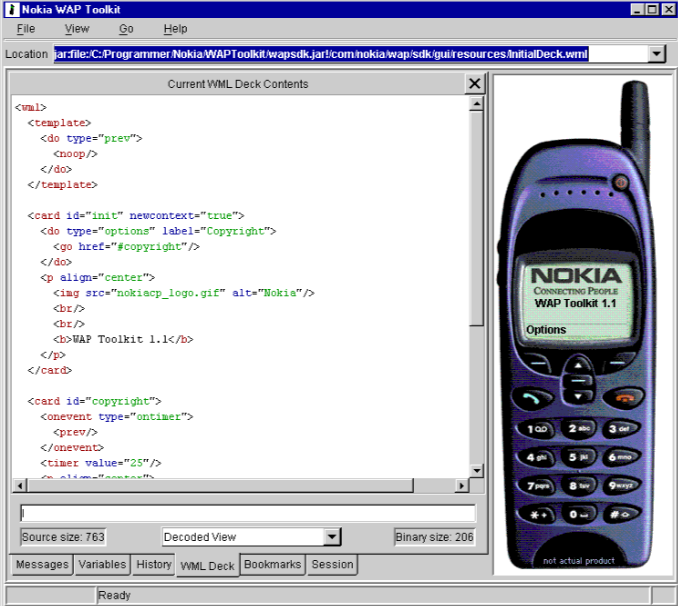The width and height of the screenshot is (678, 606).
Task: Open the Help menu
Action: pyautogui.click(x=175, y=29)
